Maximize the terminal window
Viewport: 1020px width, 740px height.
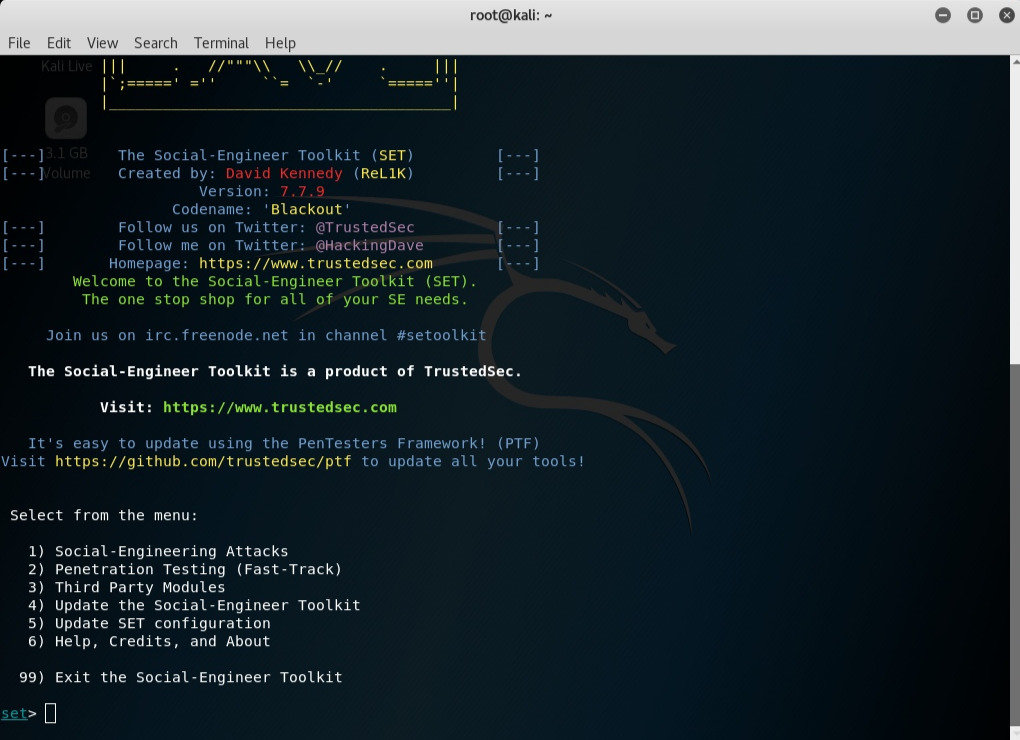974,15
